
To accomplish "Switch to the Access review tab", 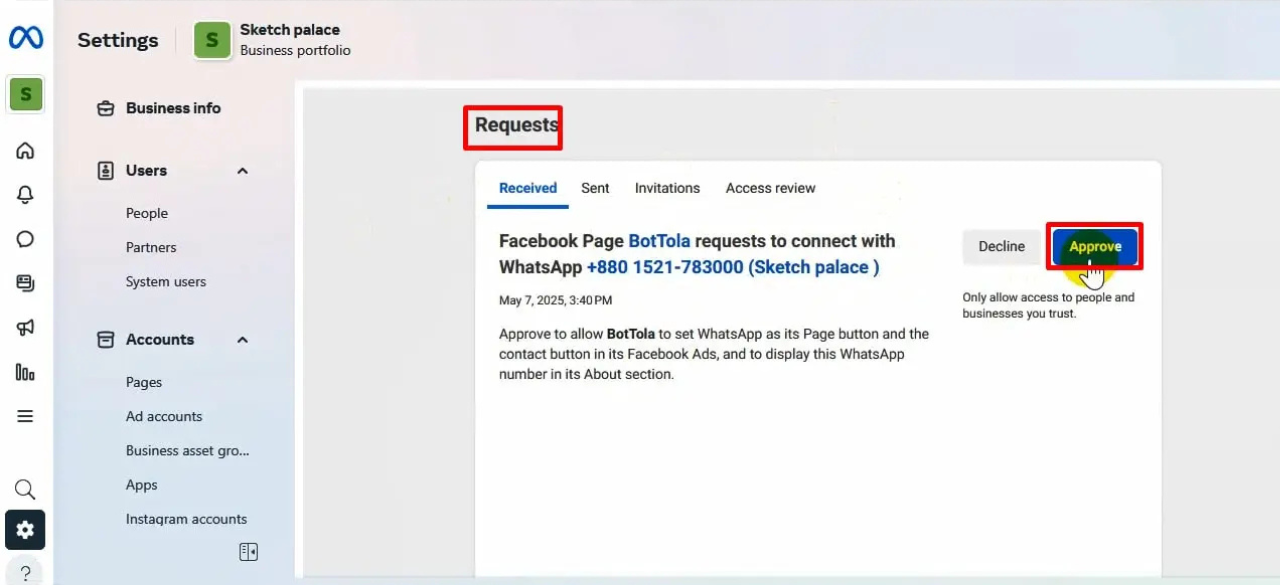I will click(770, 188).
